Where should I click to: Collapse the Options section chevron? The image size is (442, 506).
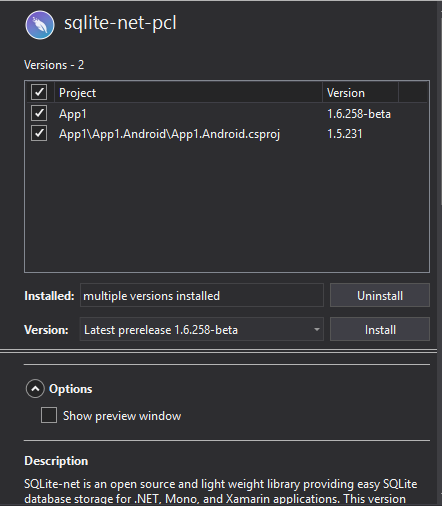35,389
